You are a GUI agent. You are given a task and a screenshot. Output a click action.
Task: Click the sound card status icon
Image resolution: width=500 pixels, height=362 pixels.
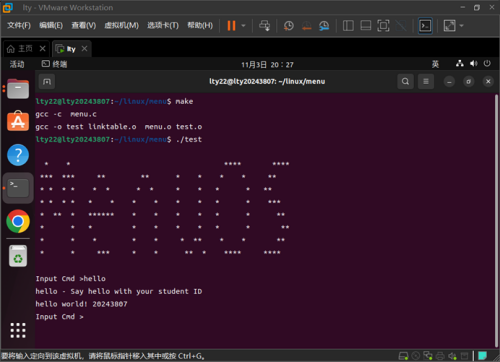[x=452, y=356]
